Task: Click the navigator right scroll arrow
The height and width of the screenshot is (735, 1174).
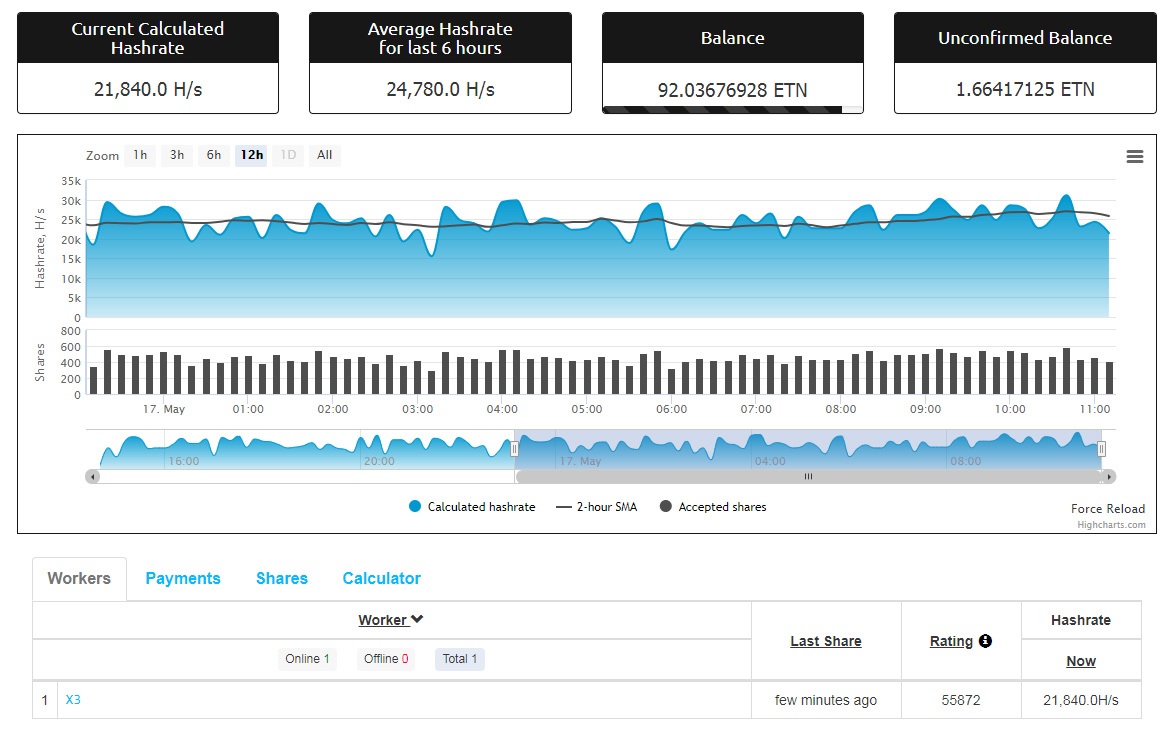Action: point(1109,477)
